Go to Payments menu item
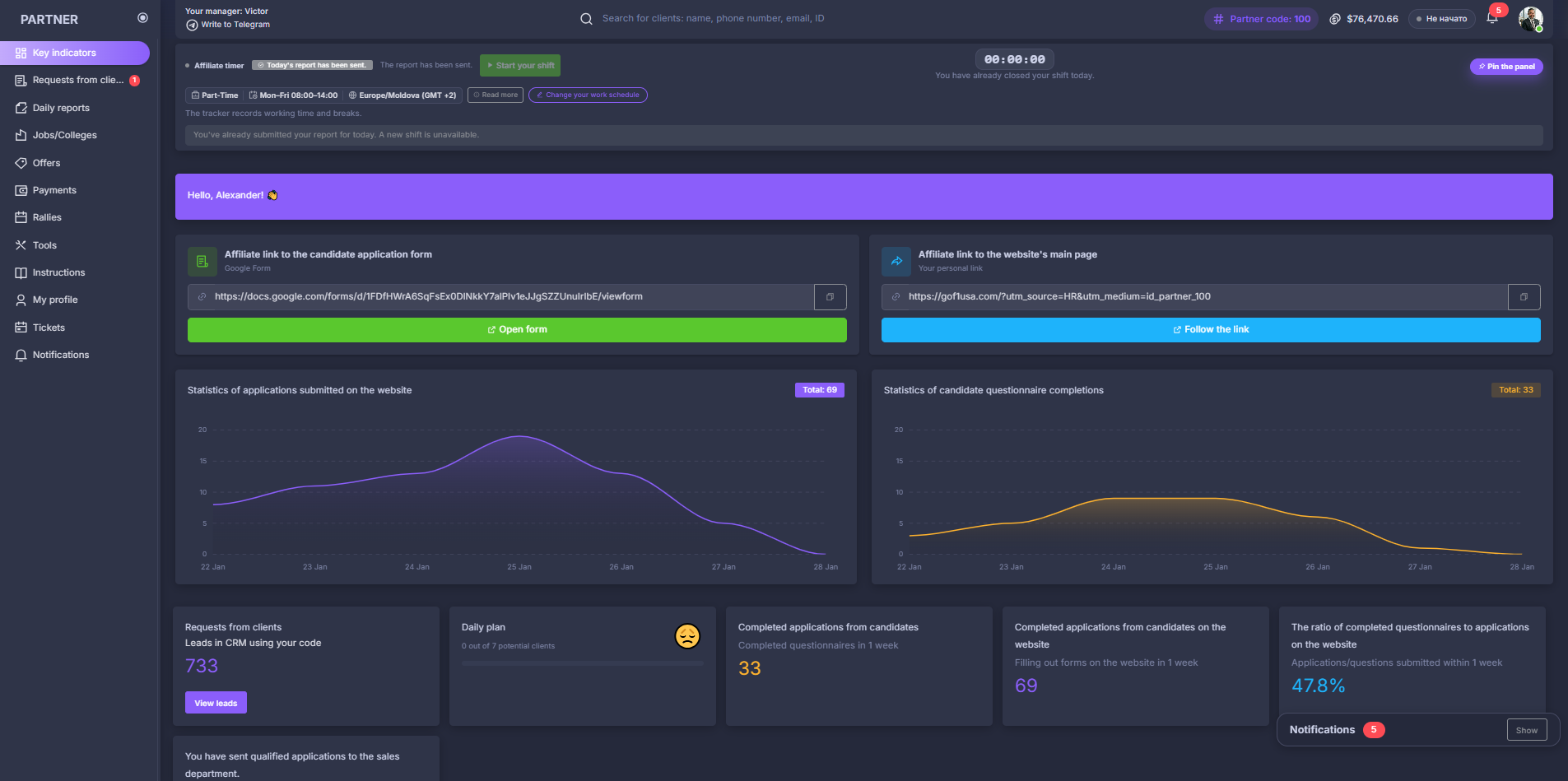The image size is (1568, 781). tap(54, 190)
